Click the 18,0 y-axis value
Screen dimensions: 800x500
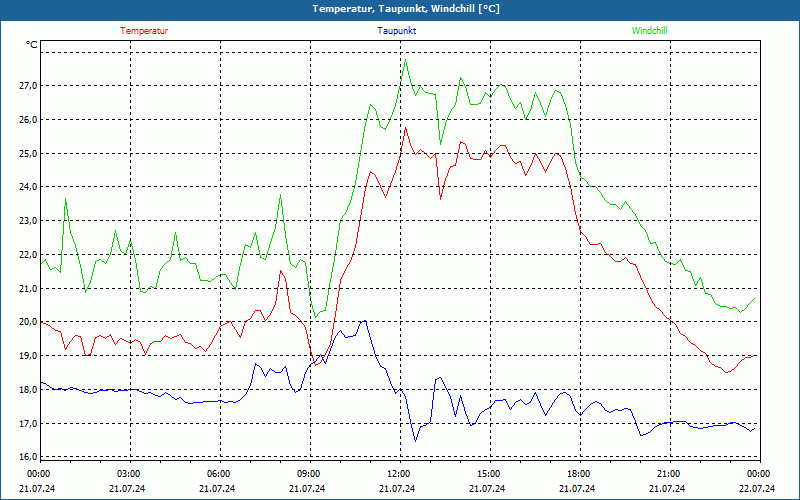[x=26, y=390]
